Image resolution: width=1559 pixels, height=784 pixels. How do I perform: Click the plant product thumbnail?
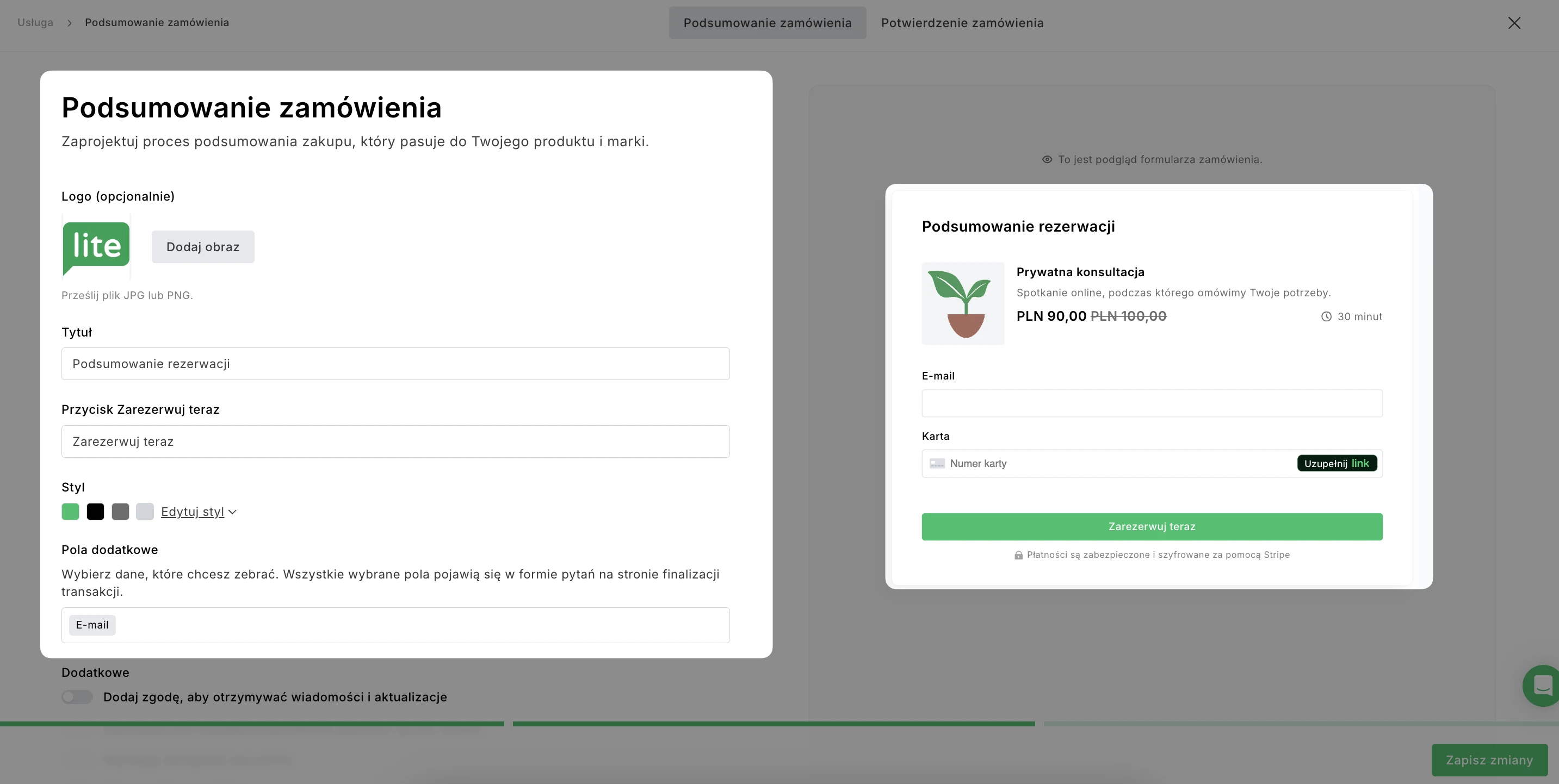[963, 304]
